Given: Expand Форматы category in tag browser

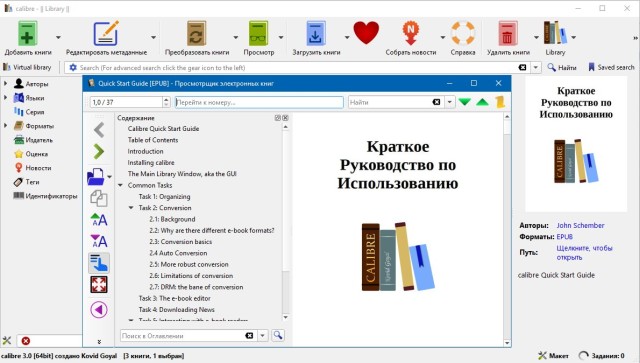Looking at the screenshot, I should [x=5, y=126].
